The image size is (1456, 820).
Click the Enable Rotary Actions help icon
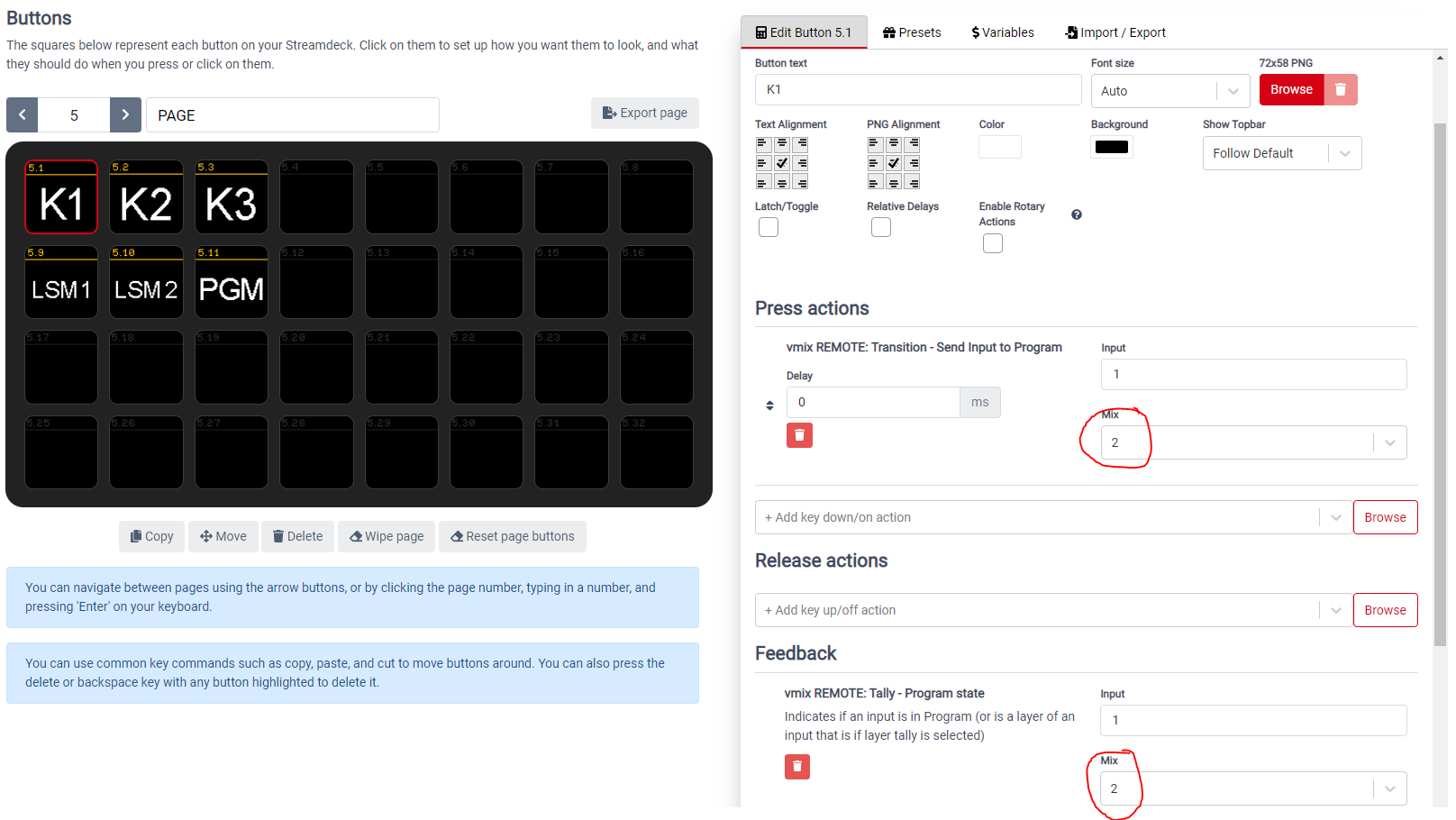[1077, 214]
